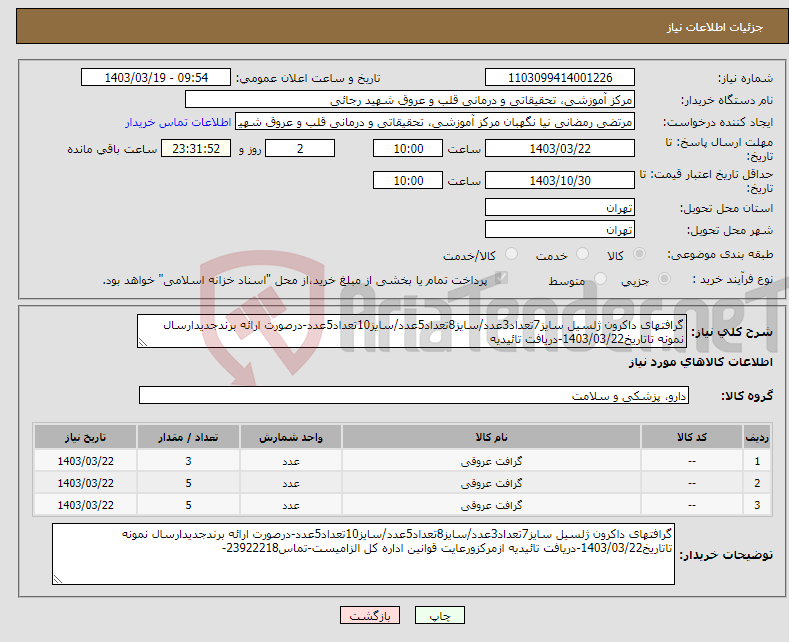This screenshot has height=642, width=789.
Task: Click the کد کالا column header
Action: pyautogui.click(x=692, y=437)
